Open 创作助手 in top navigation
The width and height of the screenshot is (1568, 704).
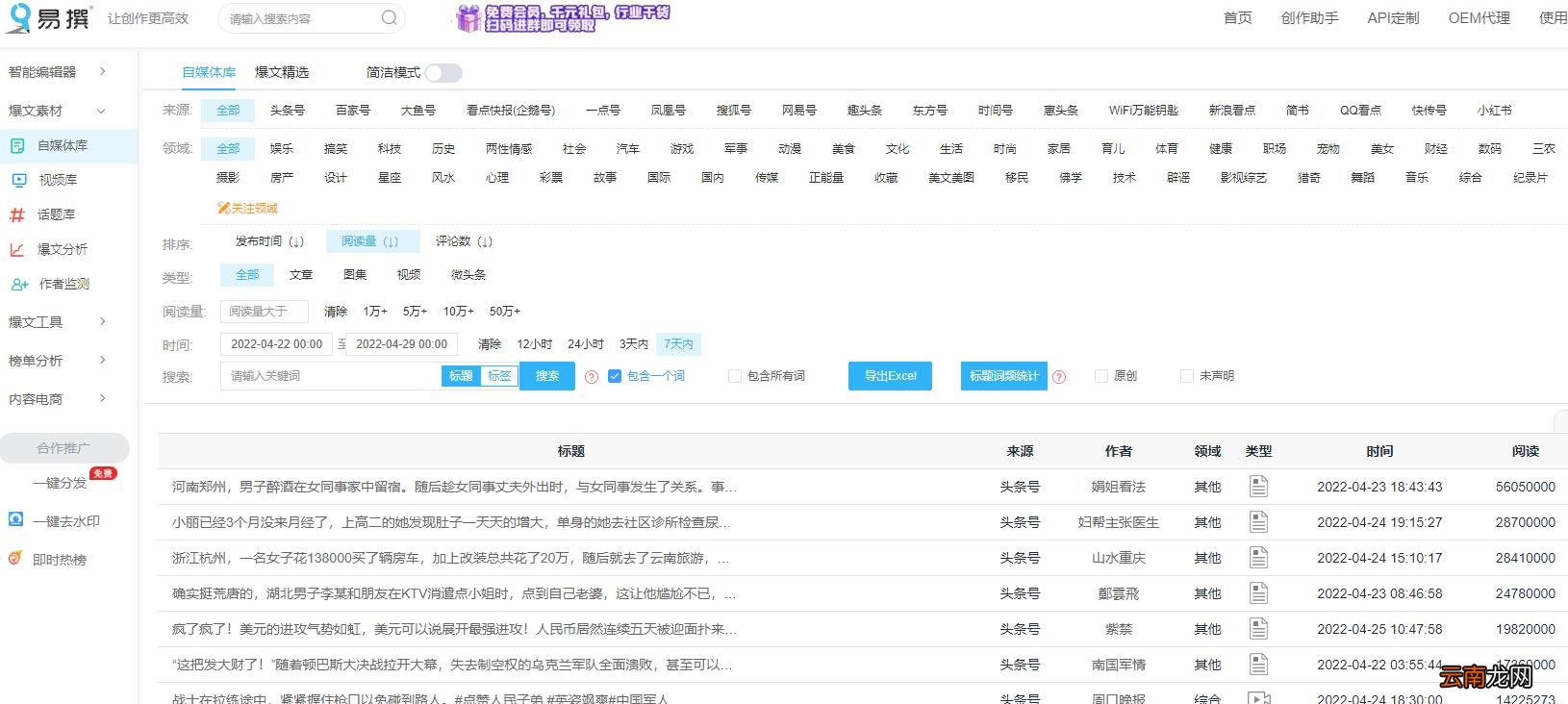(1309, 17)
